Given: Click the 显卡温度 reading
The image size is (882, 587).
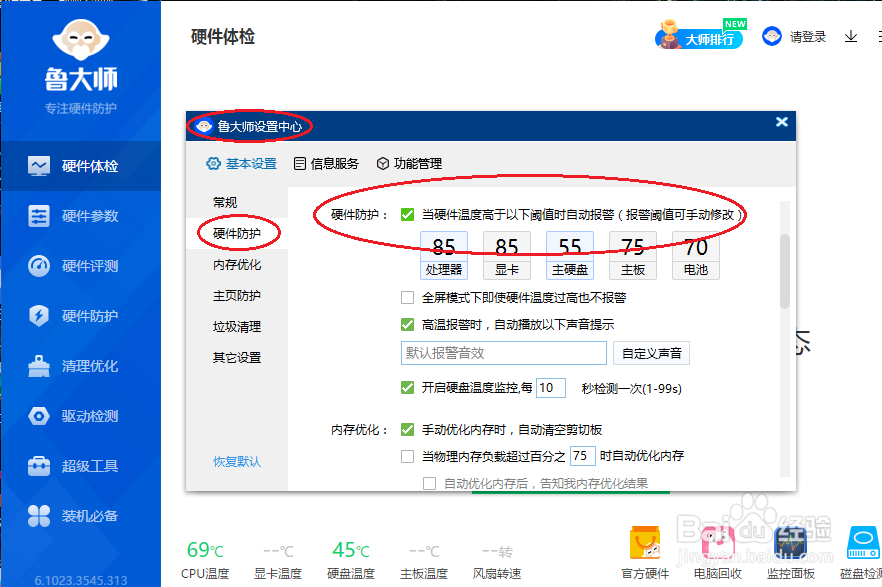Looking at the screenshot, I should pyautogui.click(x=278, y=552).
